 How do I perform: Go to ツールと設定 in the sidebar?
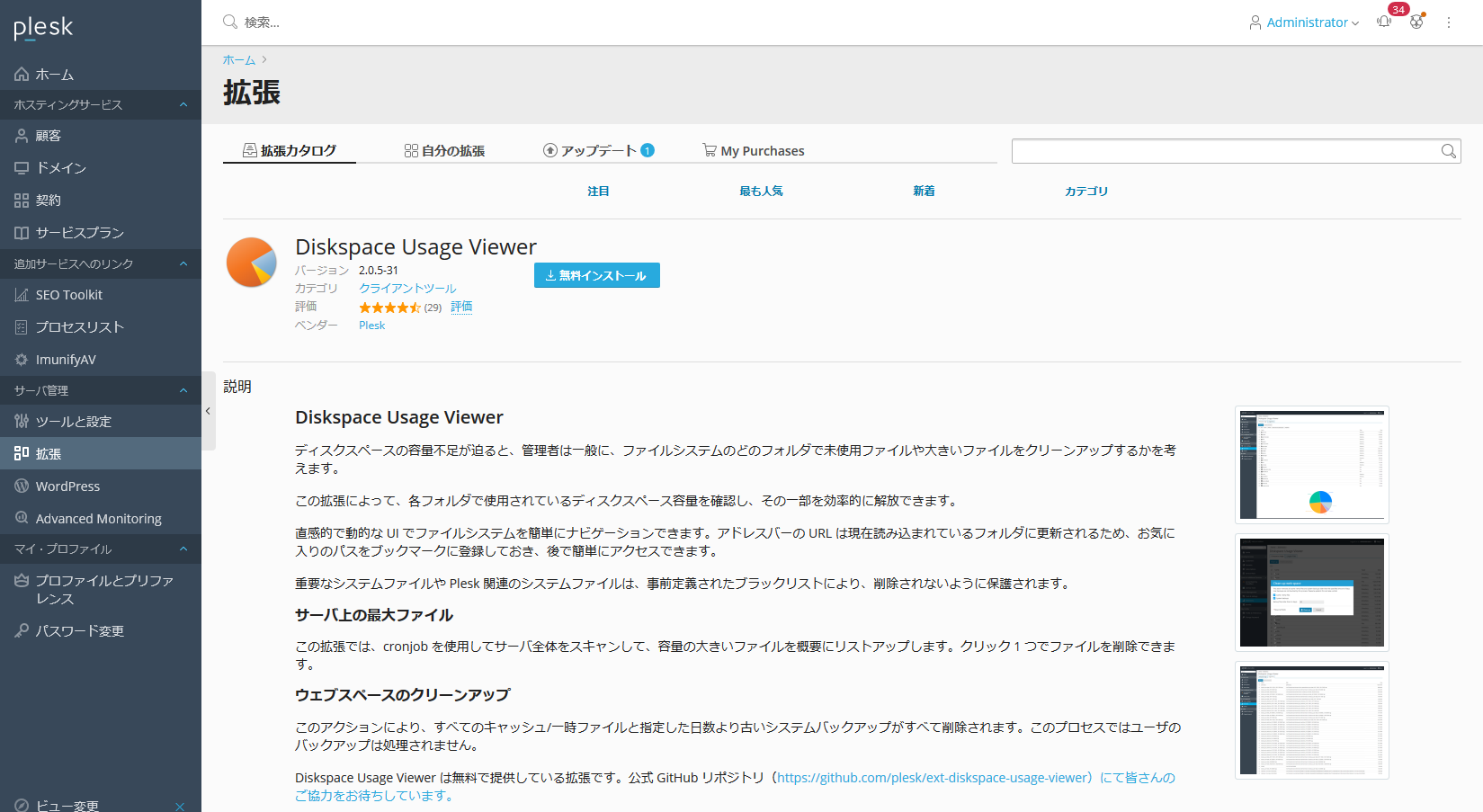(73, 422)
